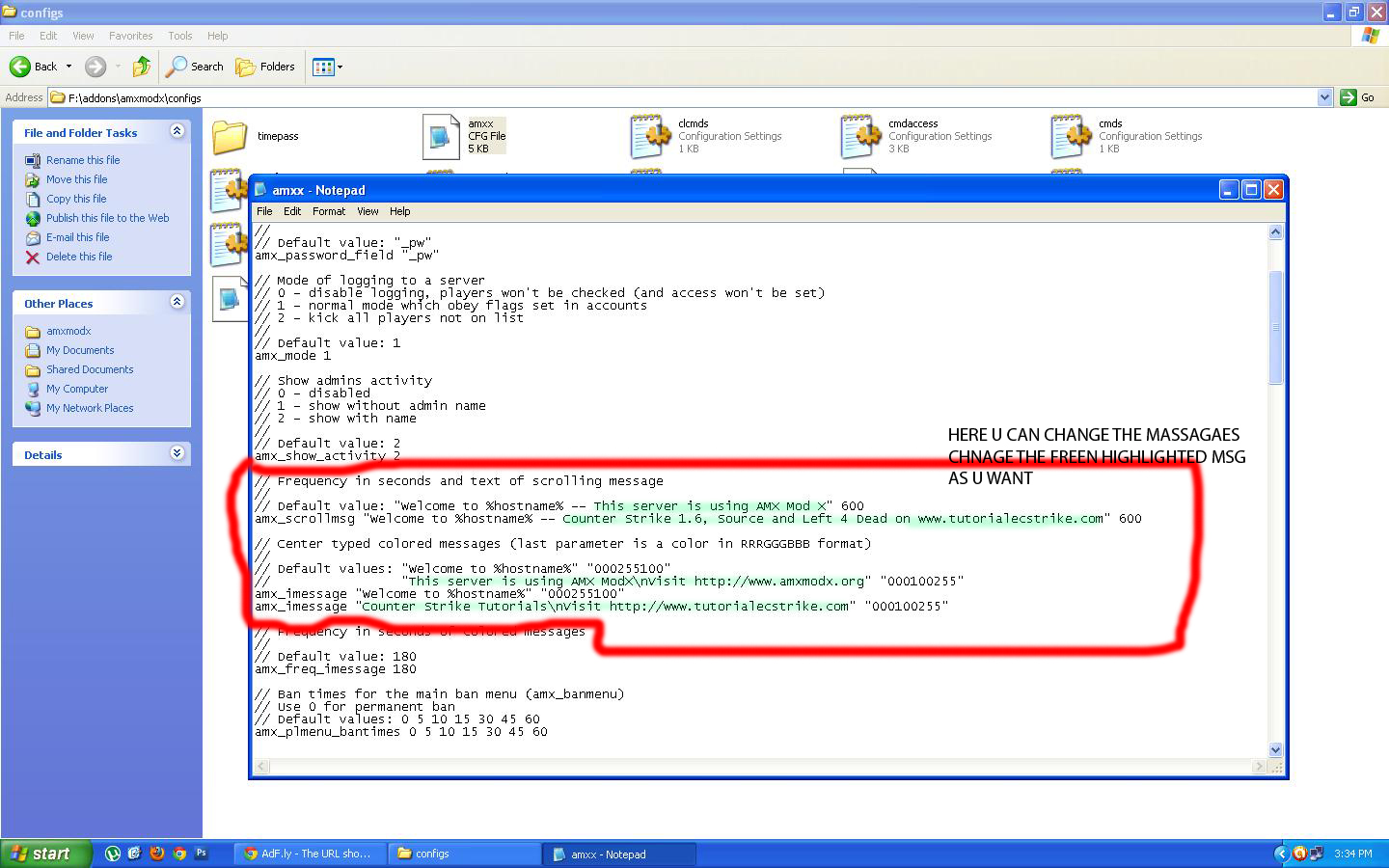Viewport: 1389px width, 868px height.
Task: Open Notepad Edit menu
Action: 292,211
